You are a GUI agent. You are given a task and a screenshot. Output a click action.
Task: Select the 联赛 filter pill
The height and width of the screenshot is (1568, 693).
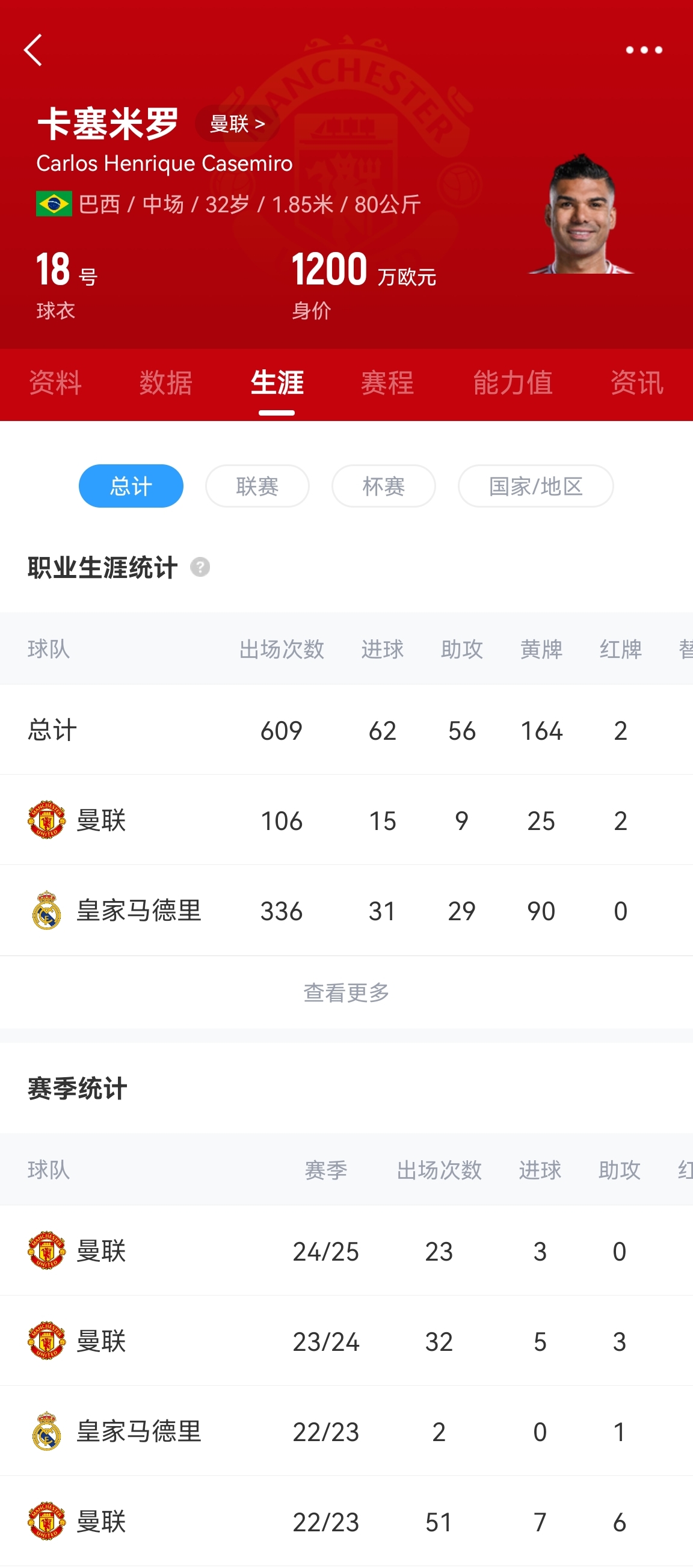(x=257, y=486)
